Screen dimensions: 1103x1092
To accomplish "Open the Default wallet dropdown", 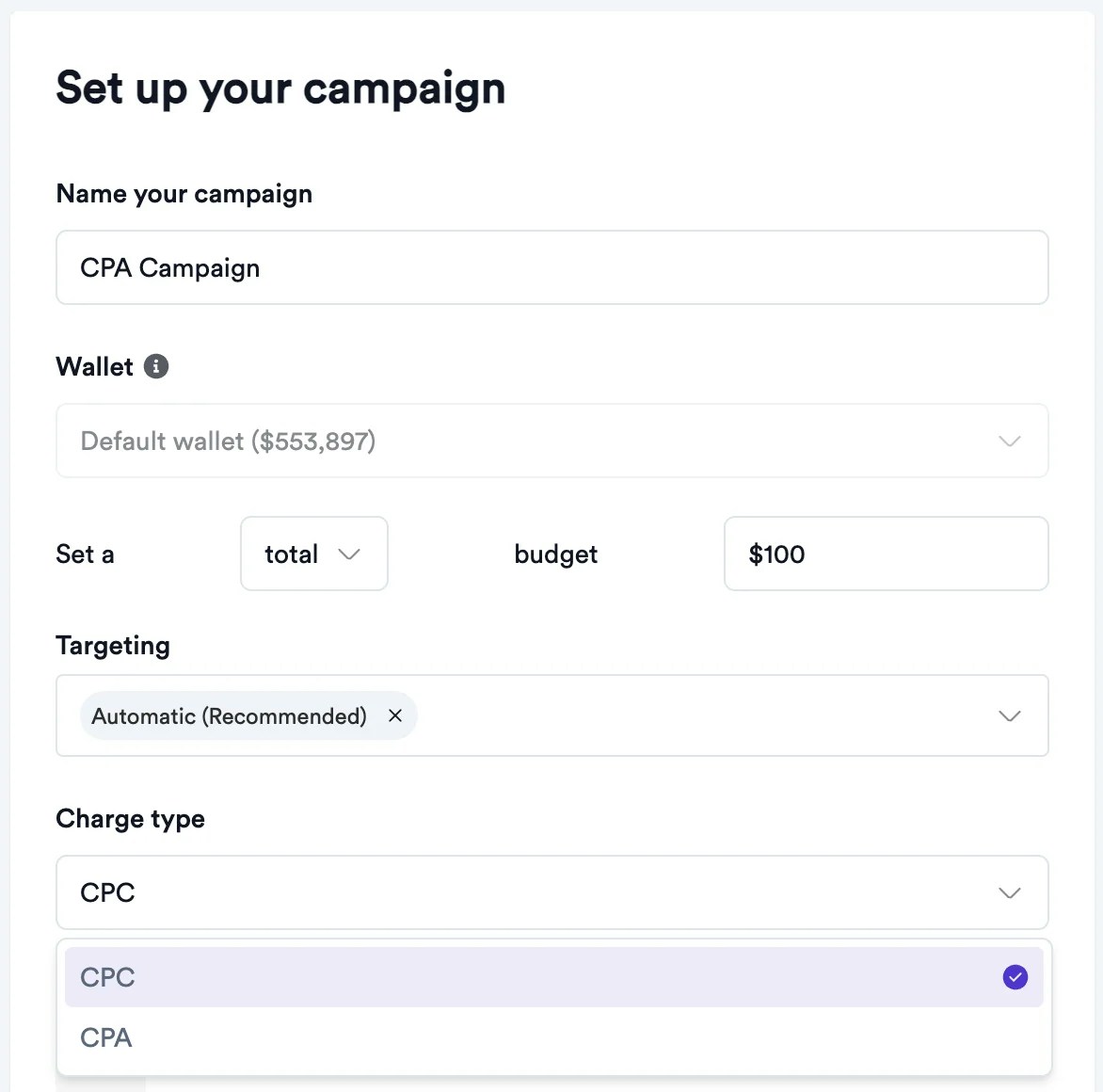I will point(551,442).
